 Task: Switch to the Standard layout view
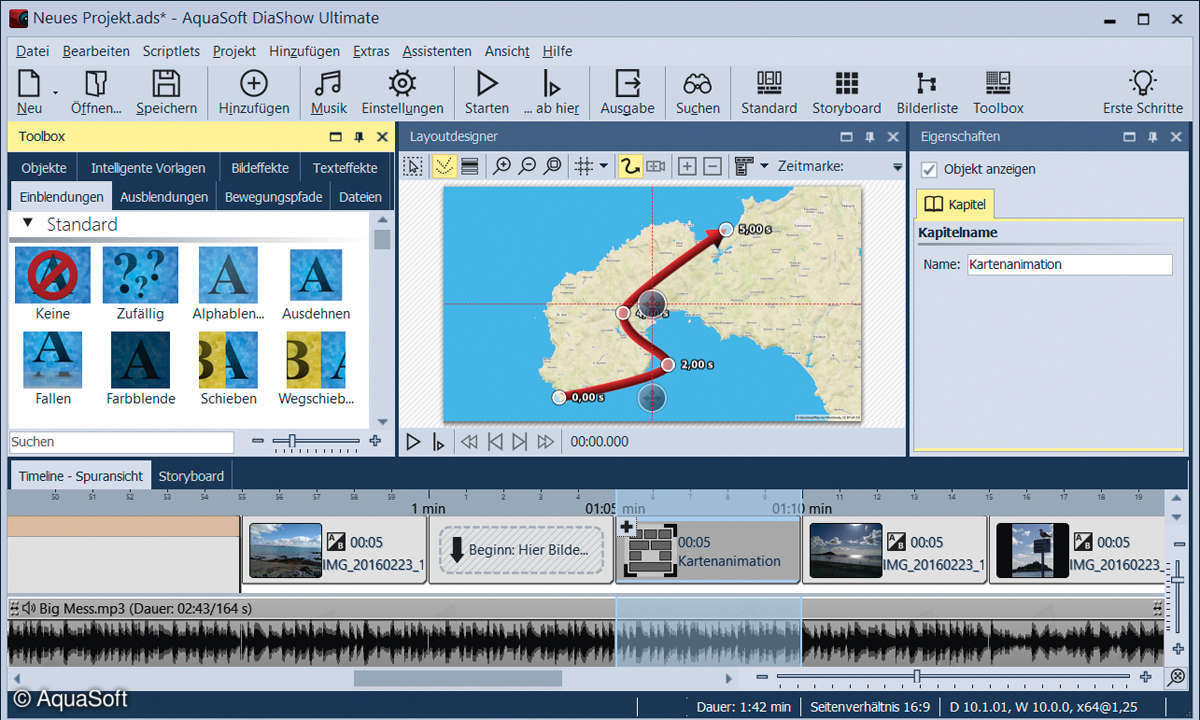coord(769,83)
